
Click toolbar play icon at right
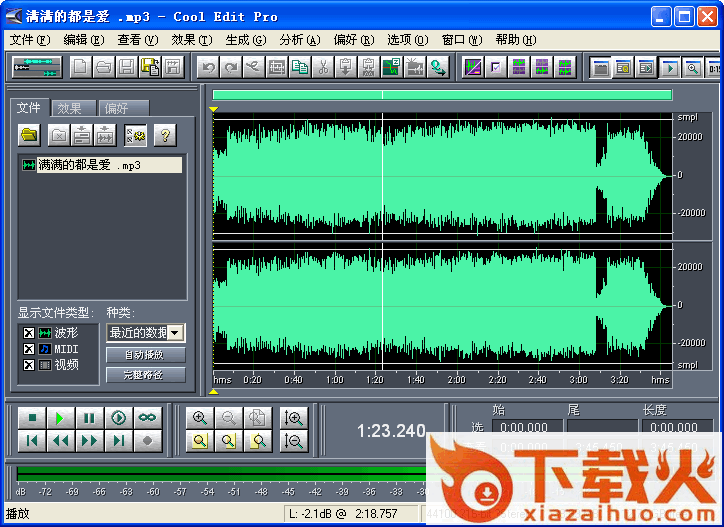coord(670,68)
